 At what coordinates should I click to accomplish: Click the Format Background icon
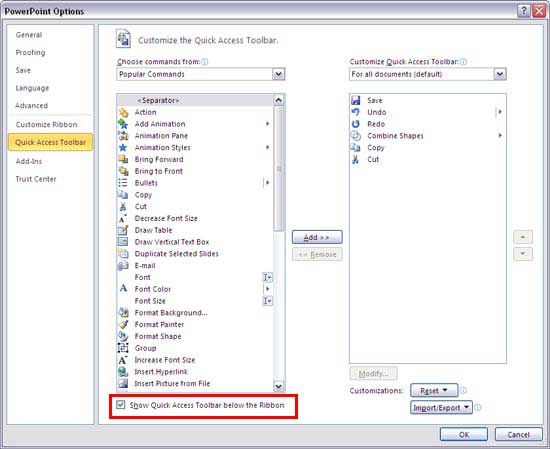pyautogui.click(x=123, y=313)
